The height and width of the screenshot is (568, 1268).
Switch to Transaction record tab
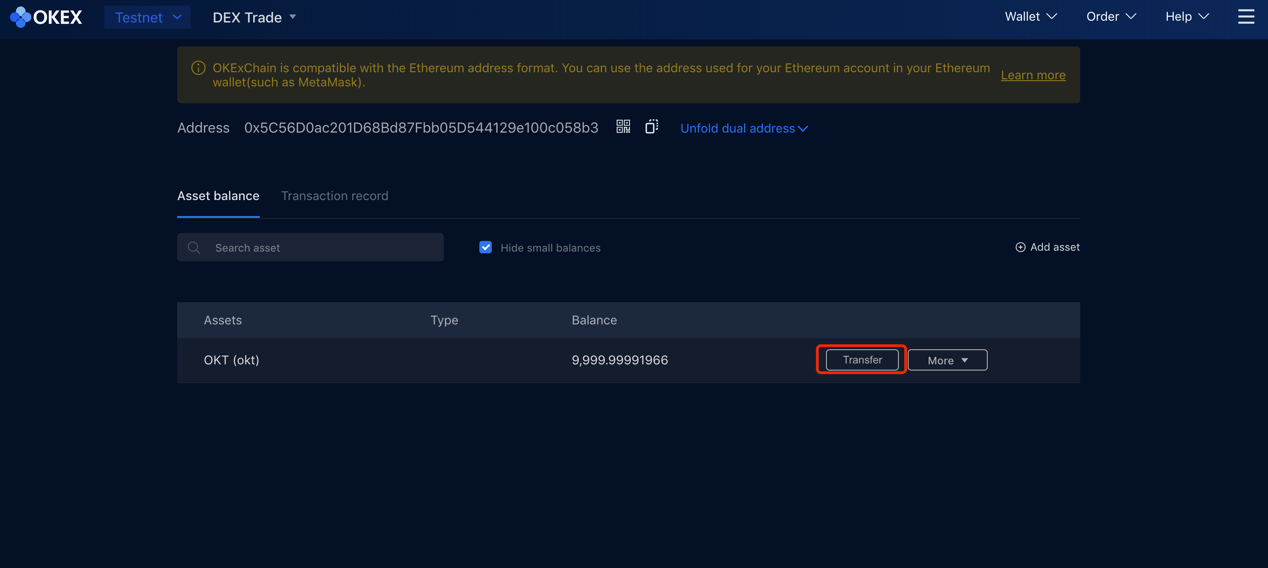(x=334, y=196)
